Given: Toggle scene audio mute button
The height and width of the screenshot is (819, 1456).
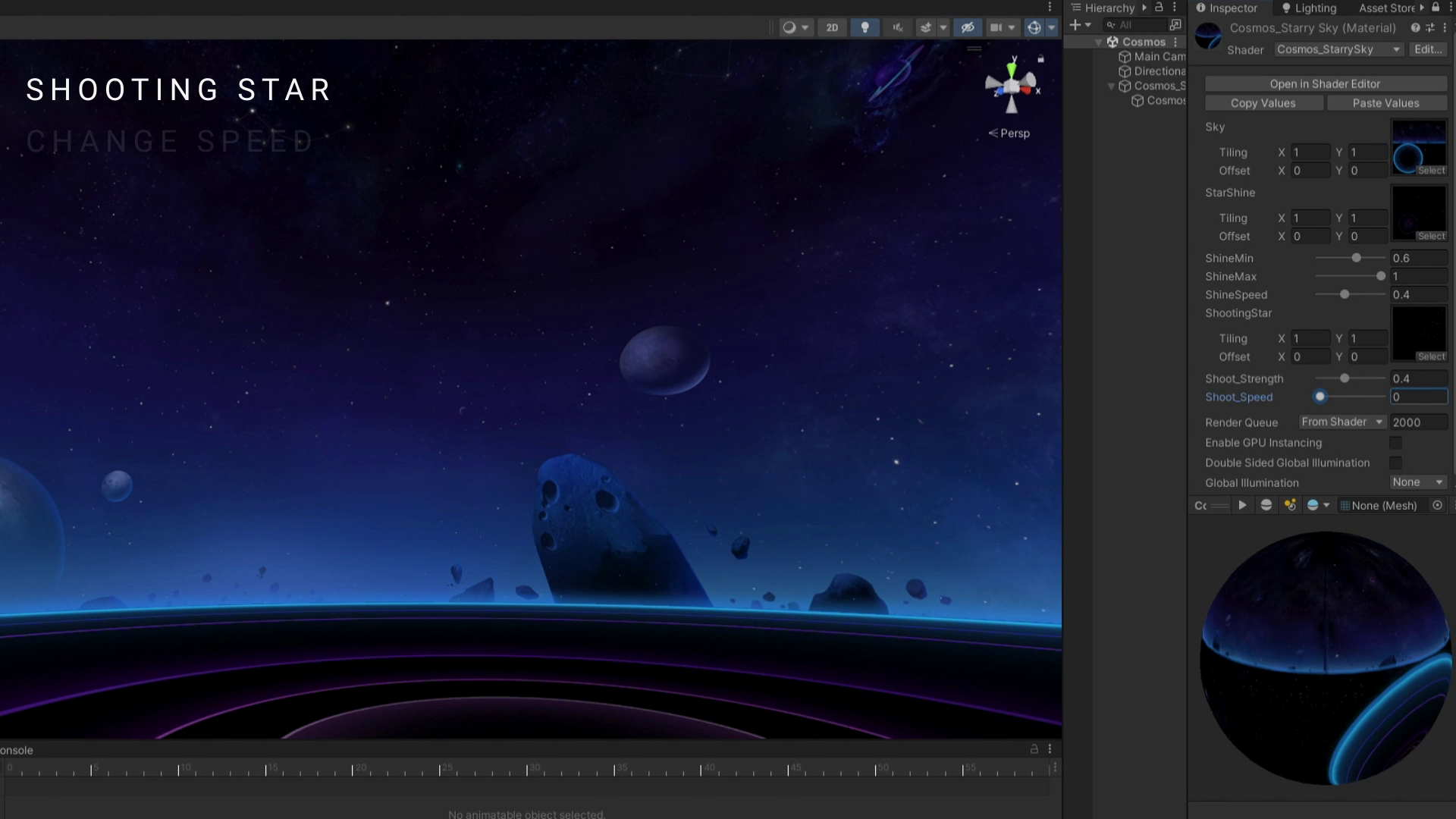Looking at the screenshot, I should point(898,27).
